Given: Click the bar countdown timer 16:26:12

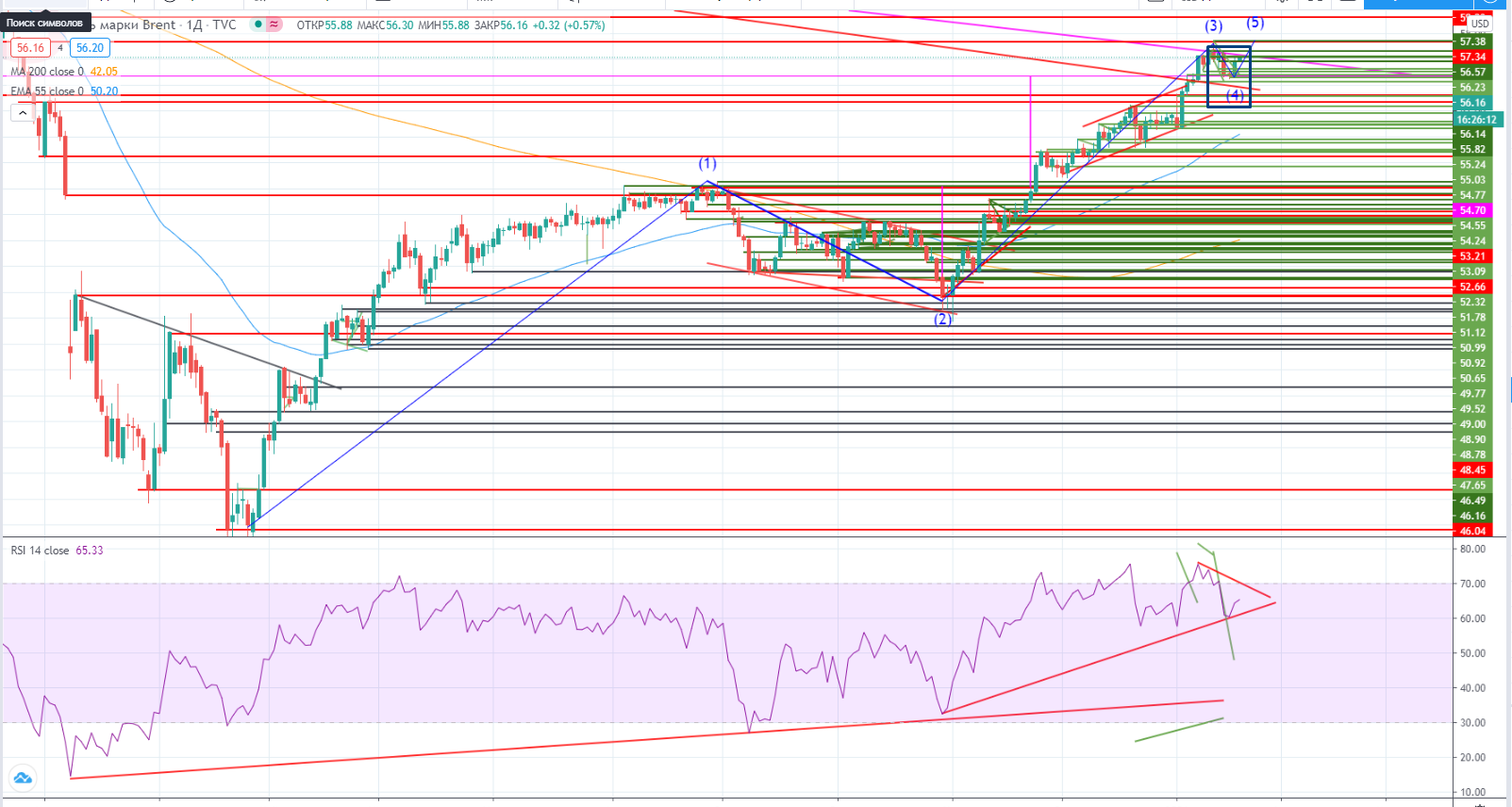Looking at the screenshot, I should coord(1476,120).
